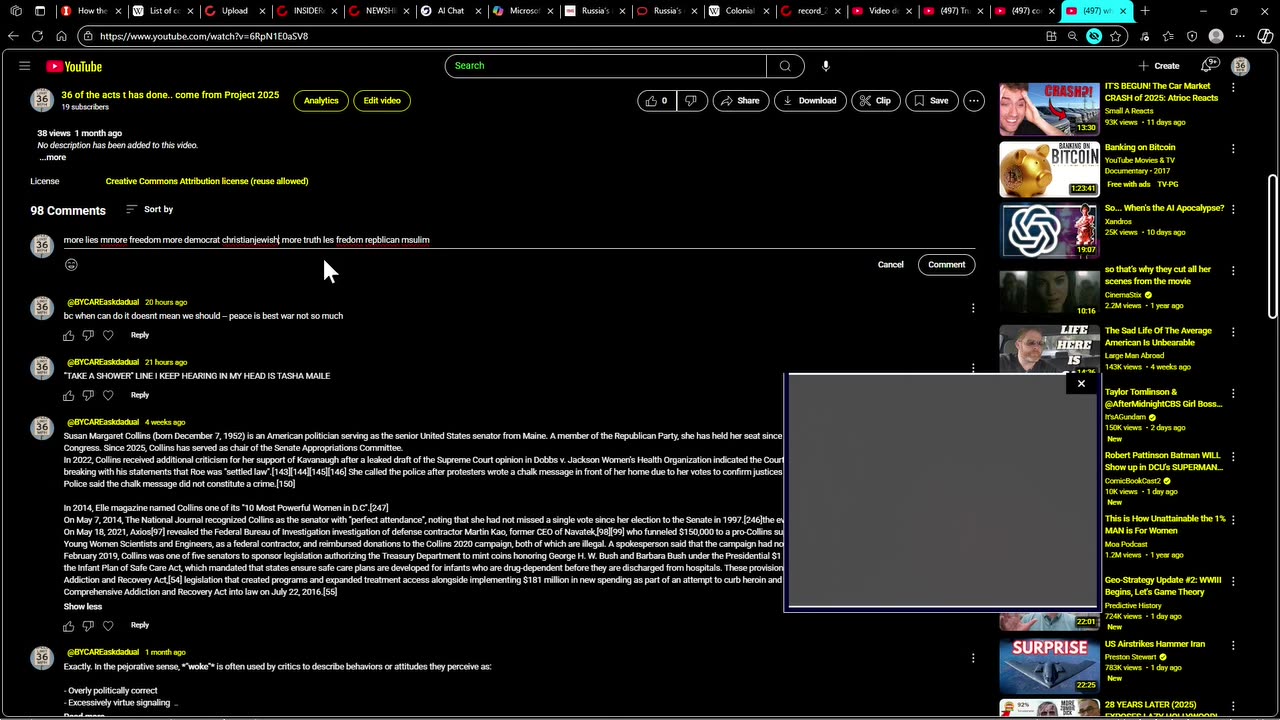Switch to the 'Upload' browser tab

(234, 11)
